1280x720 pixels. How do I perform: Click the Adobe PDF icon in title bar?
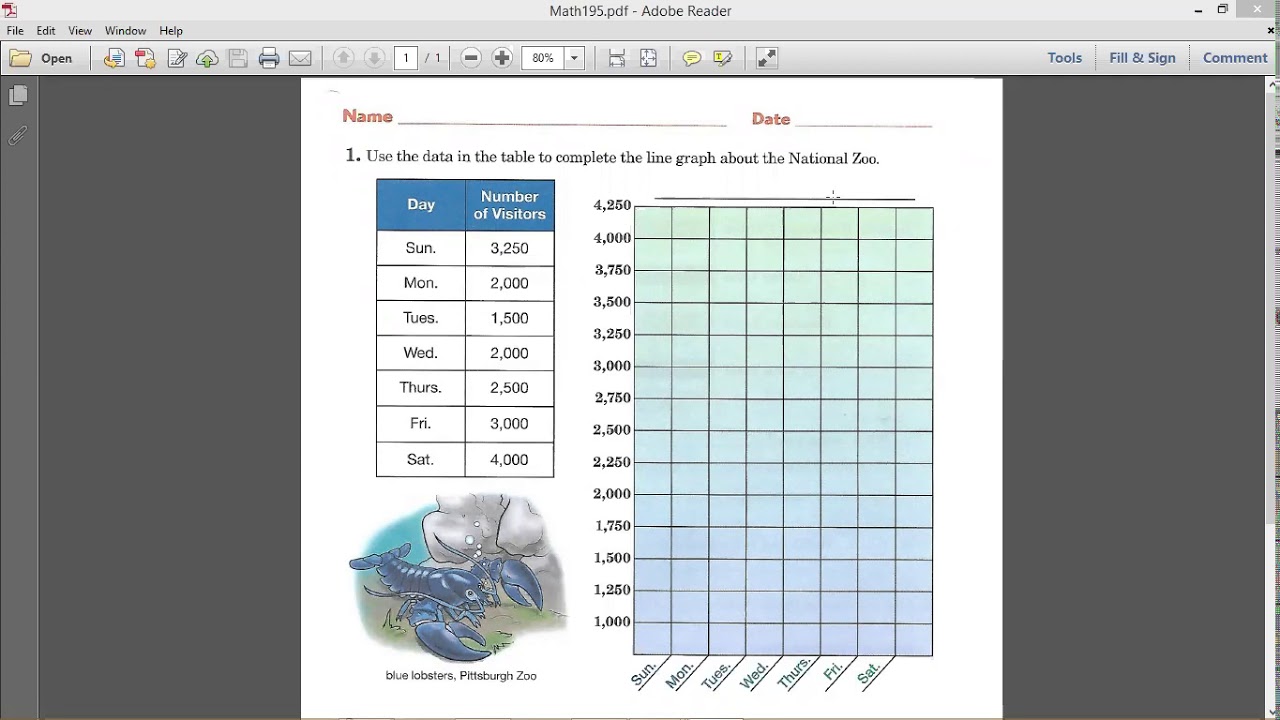click(10, 11)
